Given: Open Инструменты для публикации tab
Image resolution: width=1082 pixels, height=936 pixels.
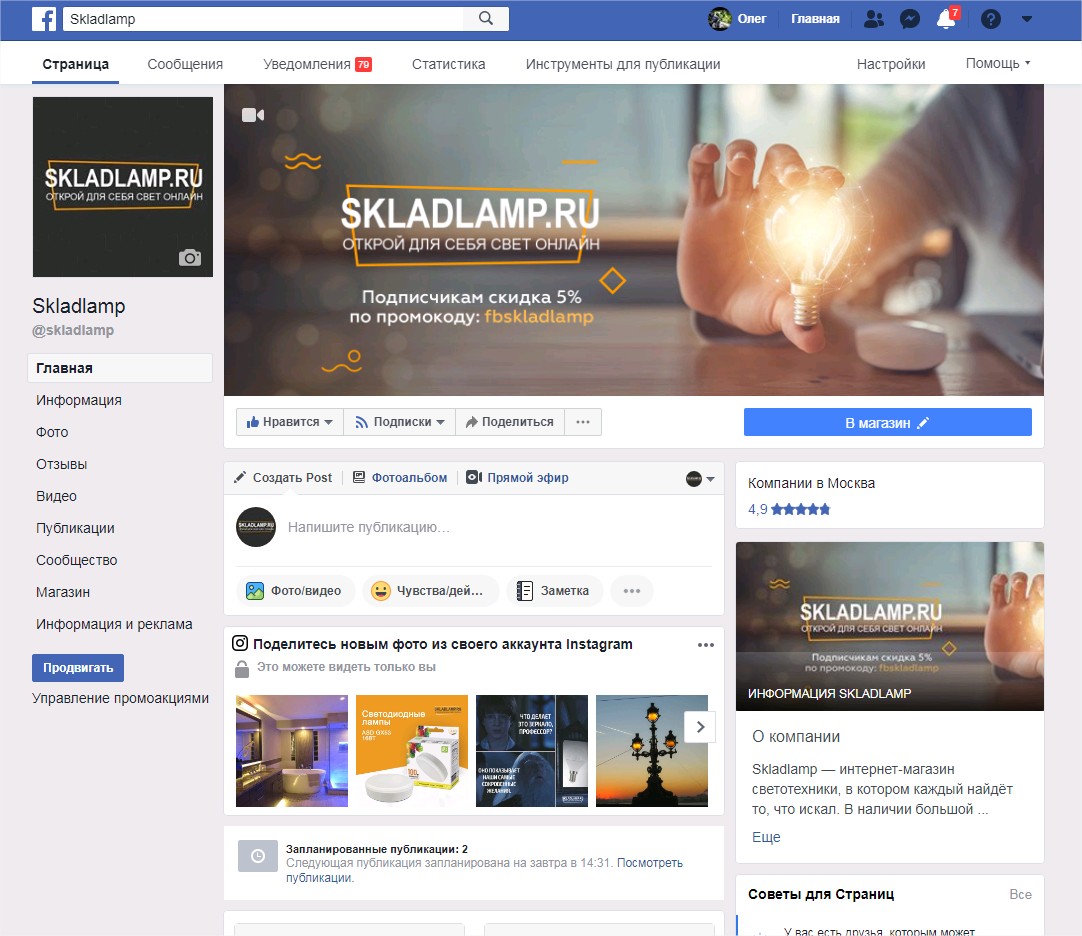Looking at the screenshot, I should [x=622, y=64].
